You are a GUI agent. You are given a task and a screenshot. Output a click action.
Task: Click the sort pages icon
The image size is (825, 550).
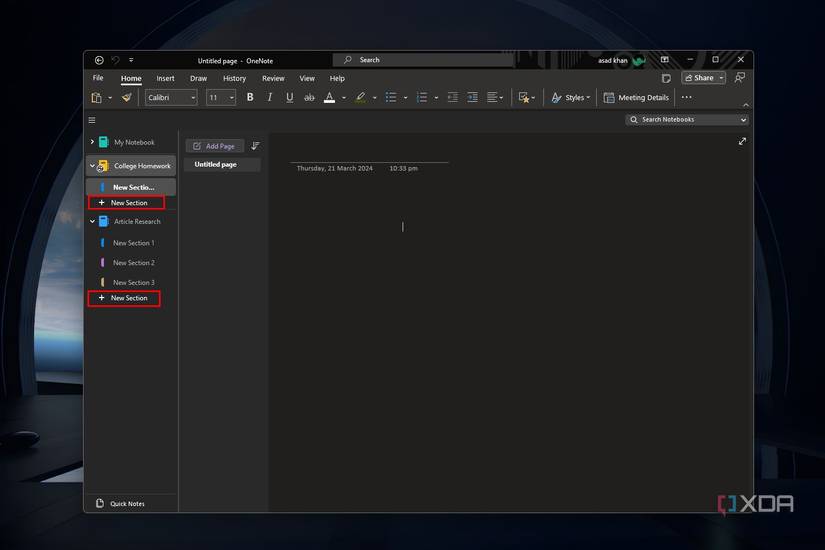(x=255, y=146)
